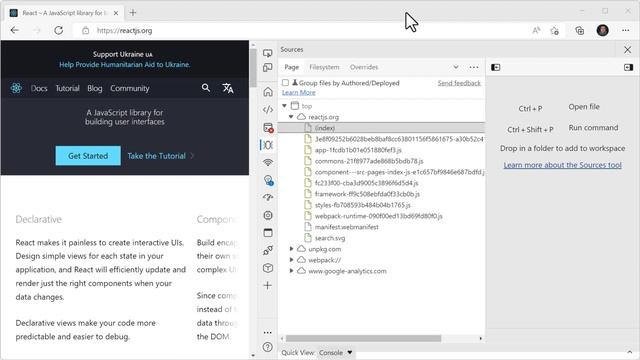The image size is (640, 360).
Task: Open the Quick View Console dropdown
Action: click(336, 352)
